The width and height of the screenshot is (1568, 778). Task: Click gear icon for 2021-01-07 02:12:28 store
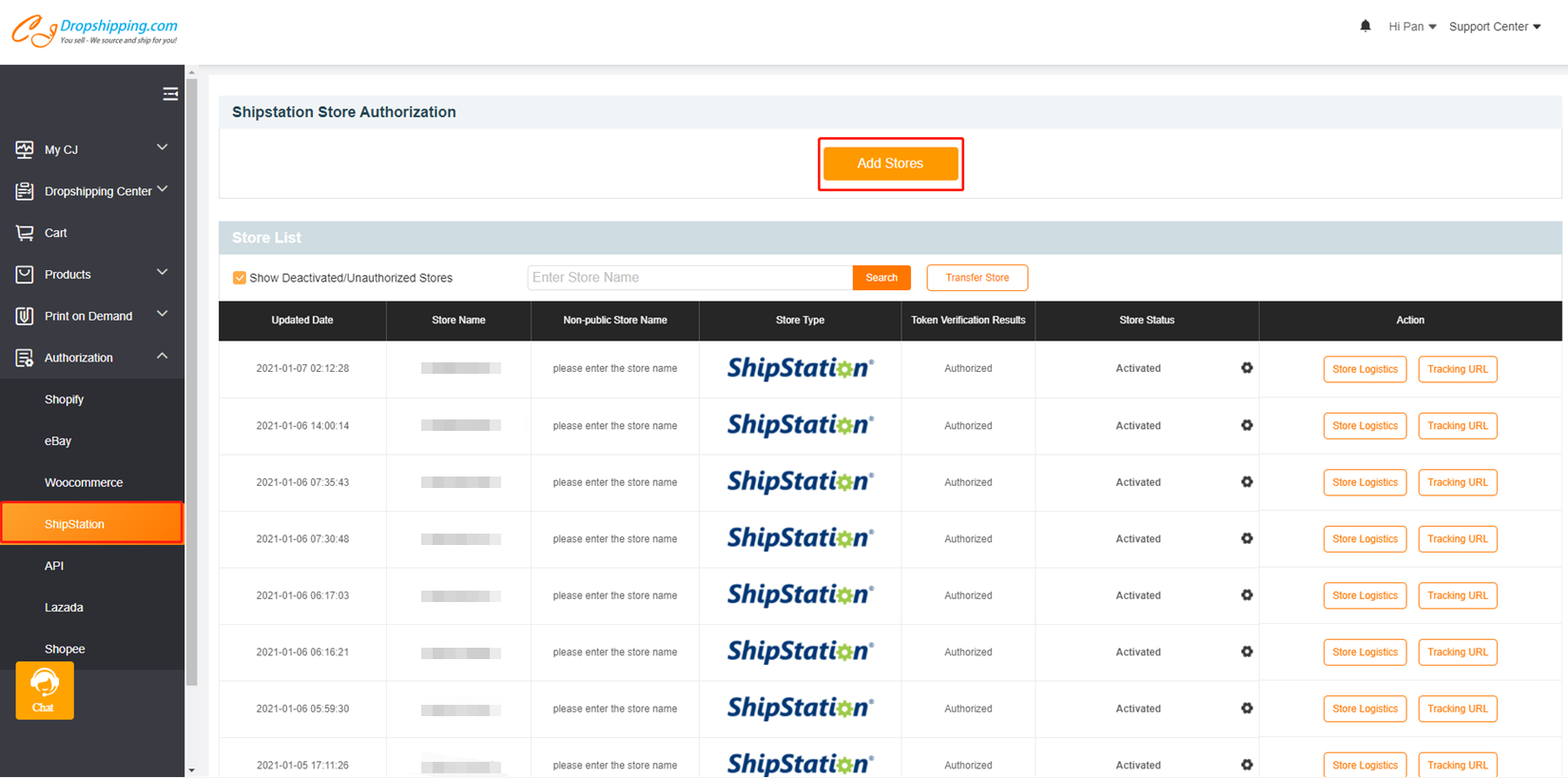(x=1247, y=368)
